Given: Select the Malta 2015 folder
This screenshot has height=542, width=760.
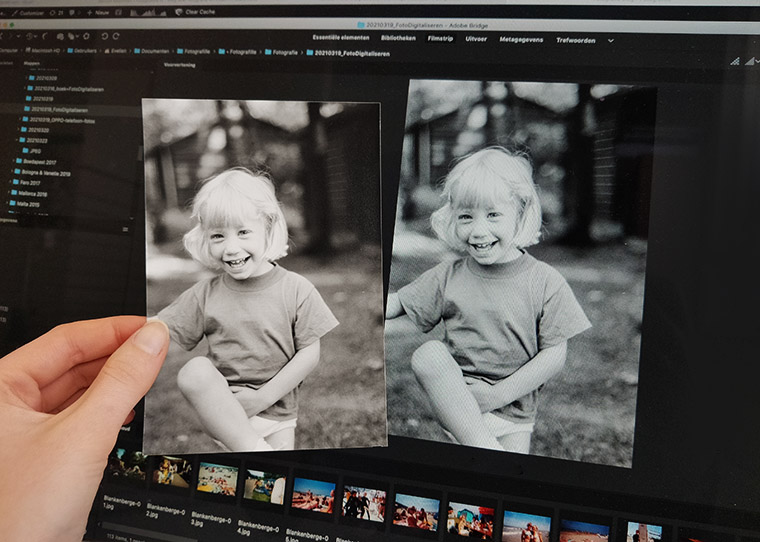Looking at the screenshot, I should pyautogui.click(x=24, y=204).
